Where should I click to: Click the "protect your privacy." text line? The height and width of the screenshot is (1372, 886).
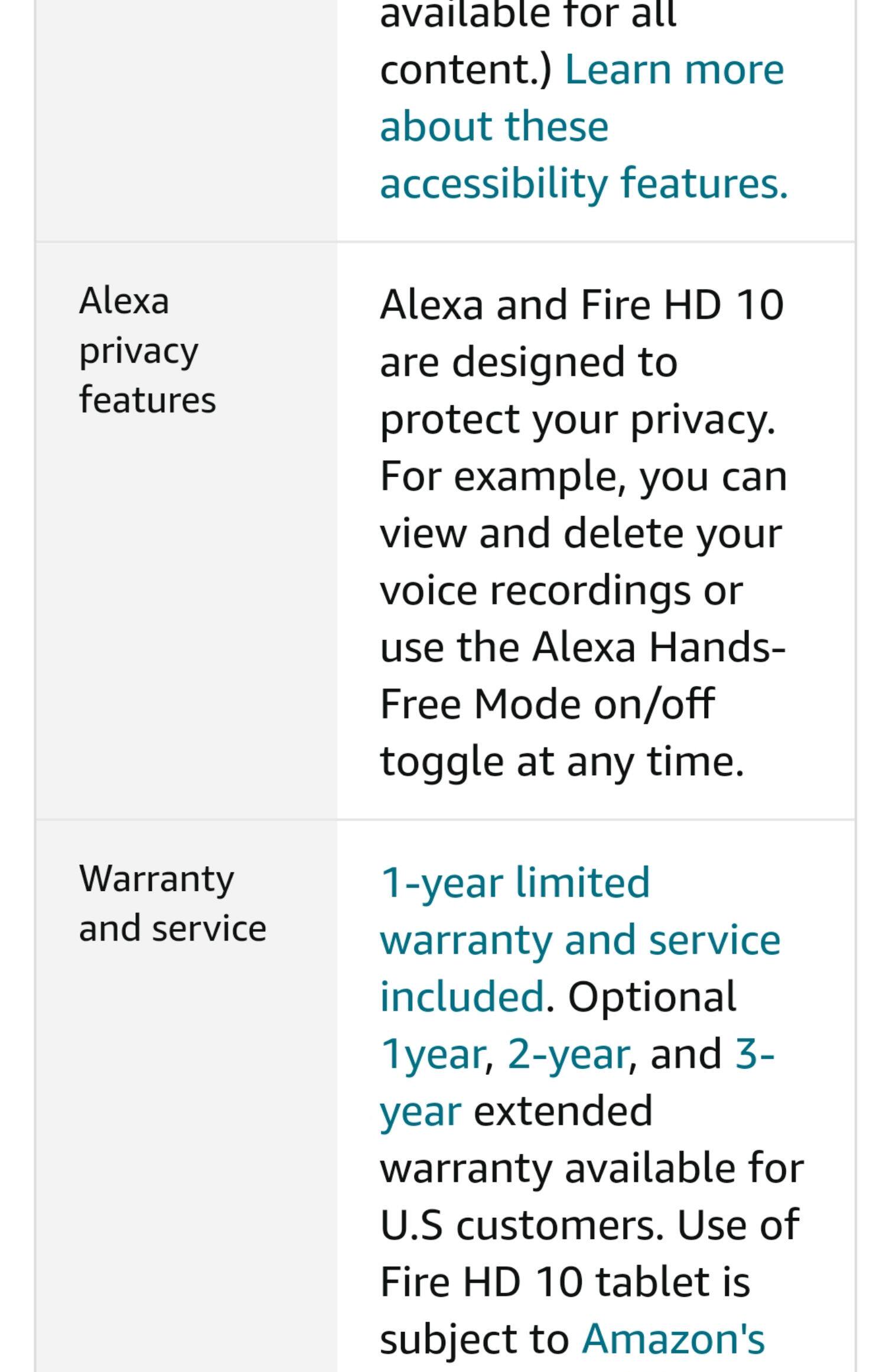(577, 419)
